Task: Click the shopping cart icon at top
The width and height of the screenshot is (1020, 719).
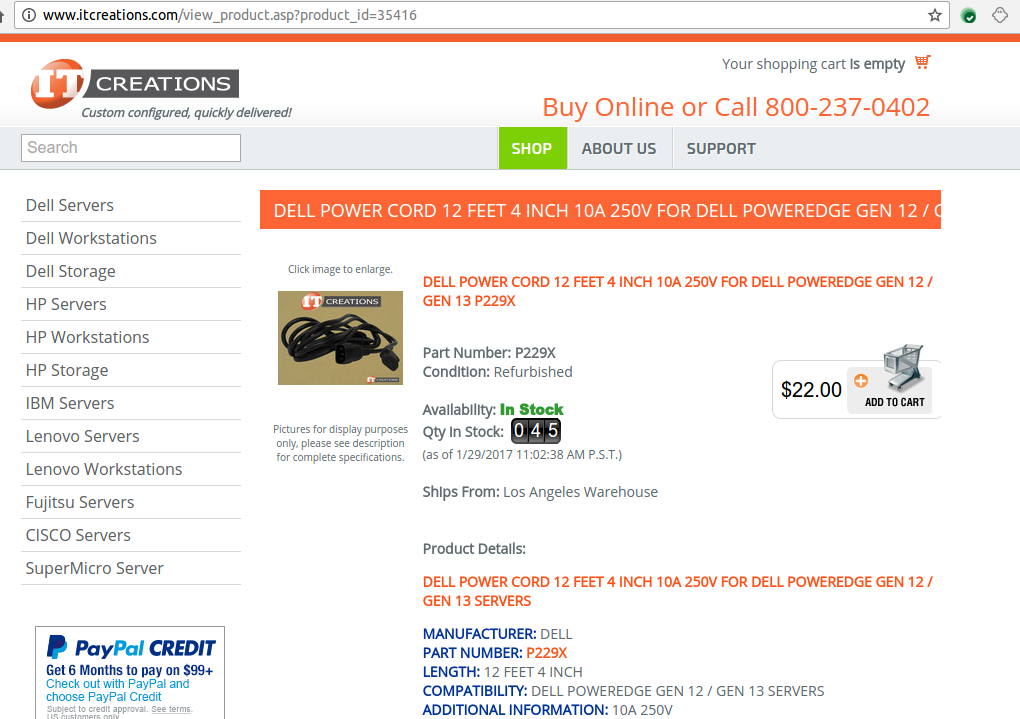Action: coord(922,62)
